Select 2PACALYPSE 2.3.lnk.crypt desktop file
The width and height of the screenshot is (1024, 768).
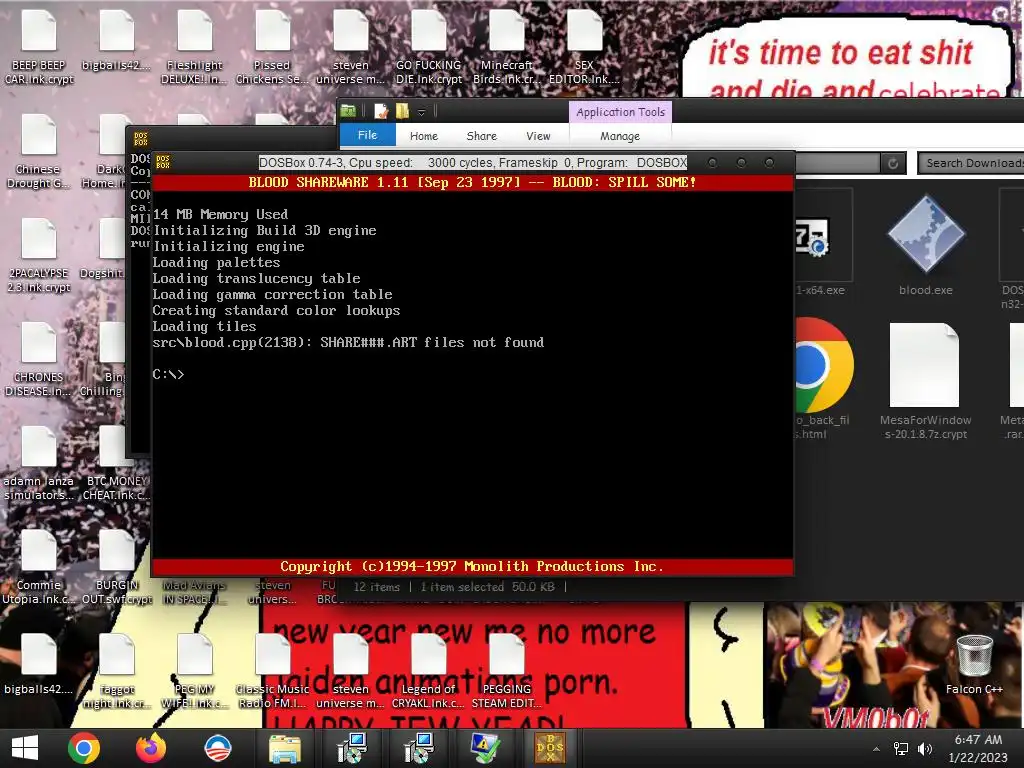[39, 256]
